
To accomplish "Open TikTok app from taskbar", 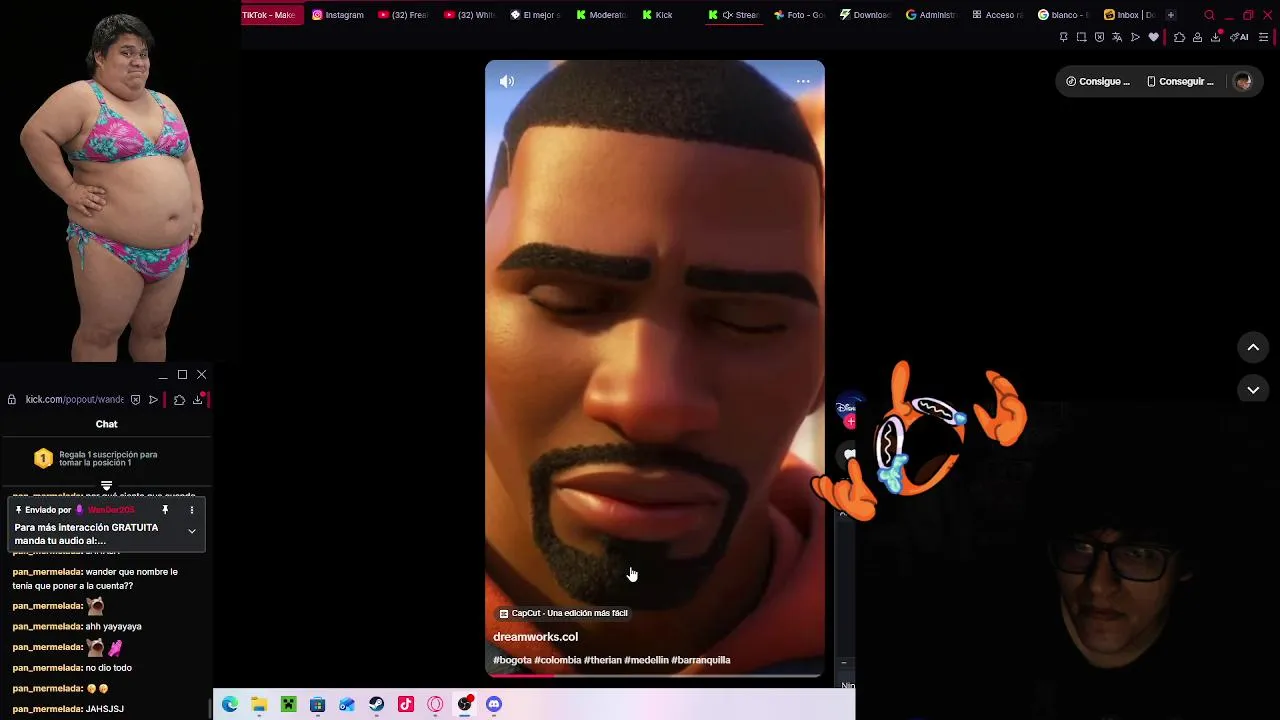I will (x=405, y=705).
